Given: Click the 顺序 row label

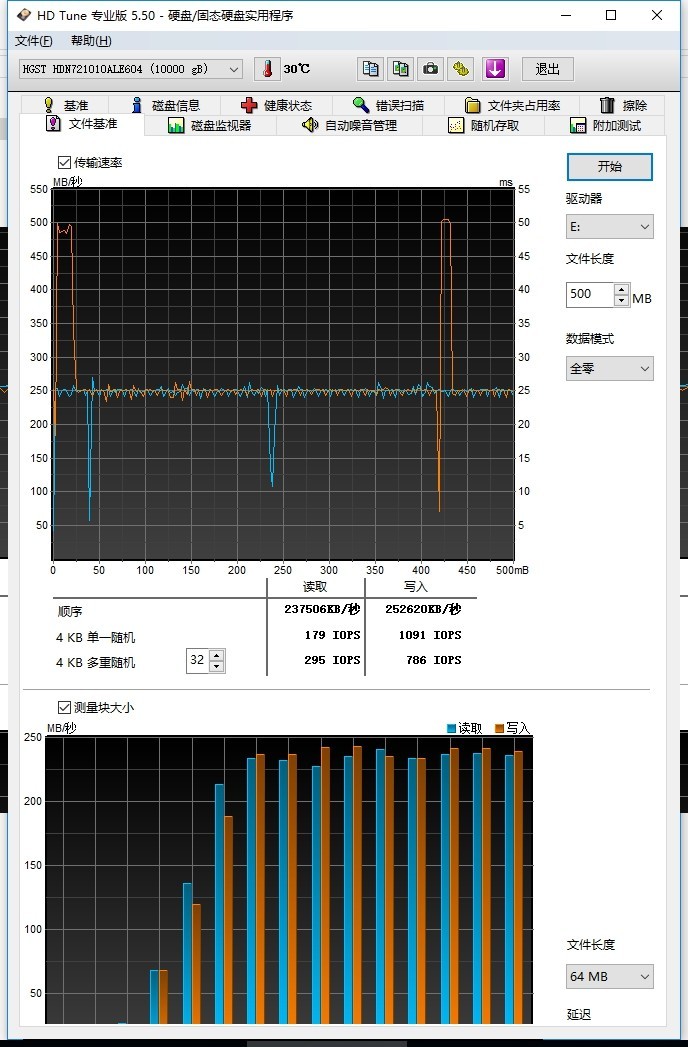Looking at the screenshot, I should click(x=69, y=611).
